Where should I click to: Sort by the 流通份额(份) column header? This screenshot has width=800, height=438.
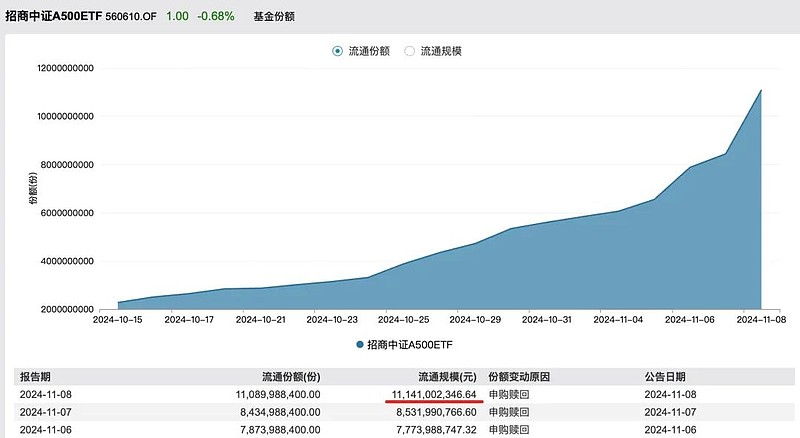[x=291, y=377]
